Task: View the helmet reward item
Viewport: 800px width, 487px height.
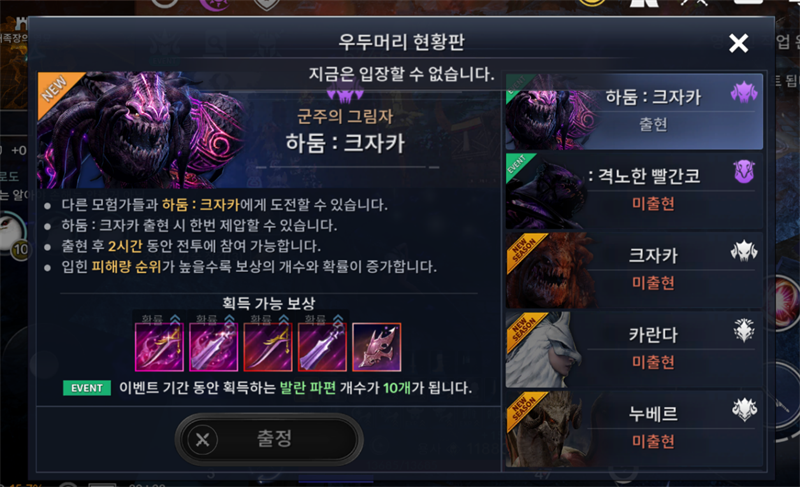Action: tap(377, 347)
